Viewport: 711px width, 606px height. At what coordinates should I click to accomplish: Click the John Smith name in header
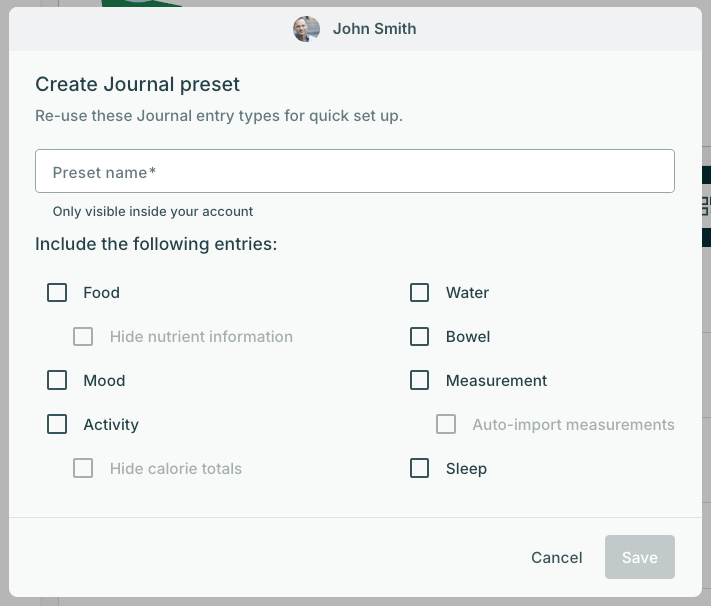click(374, 29)
